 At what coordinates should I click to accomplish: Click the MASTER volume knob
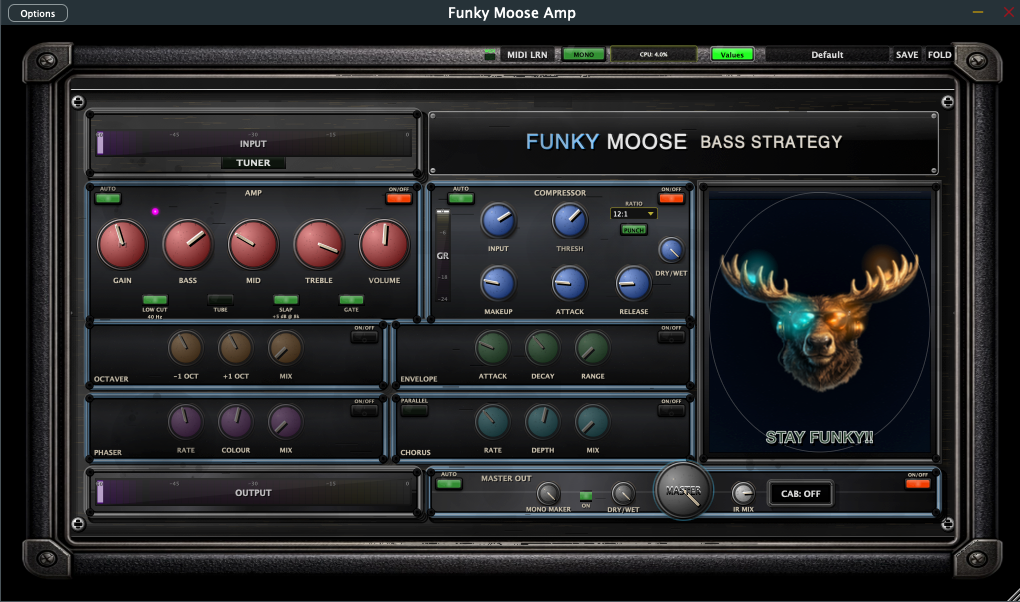point(684,490)
